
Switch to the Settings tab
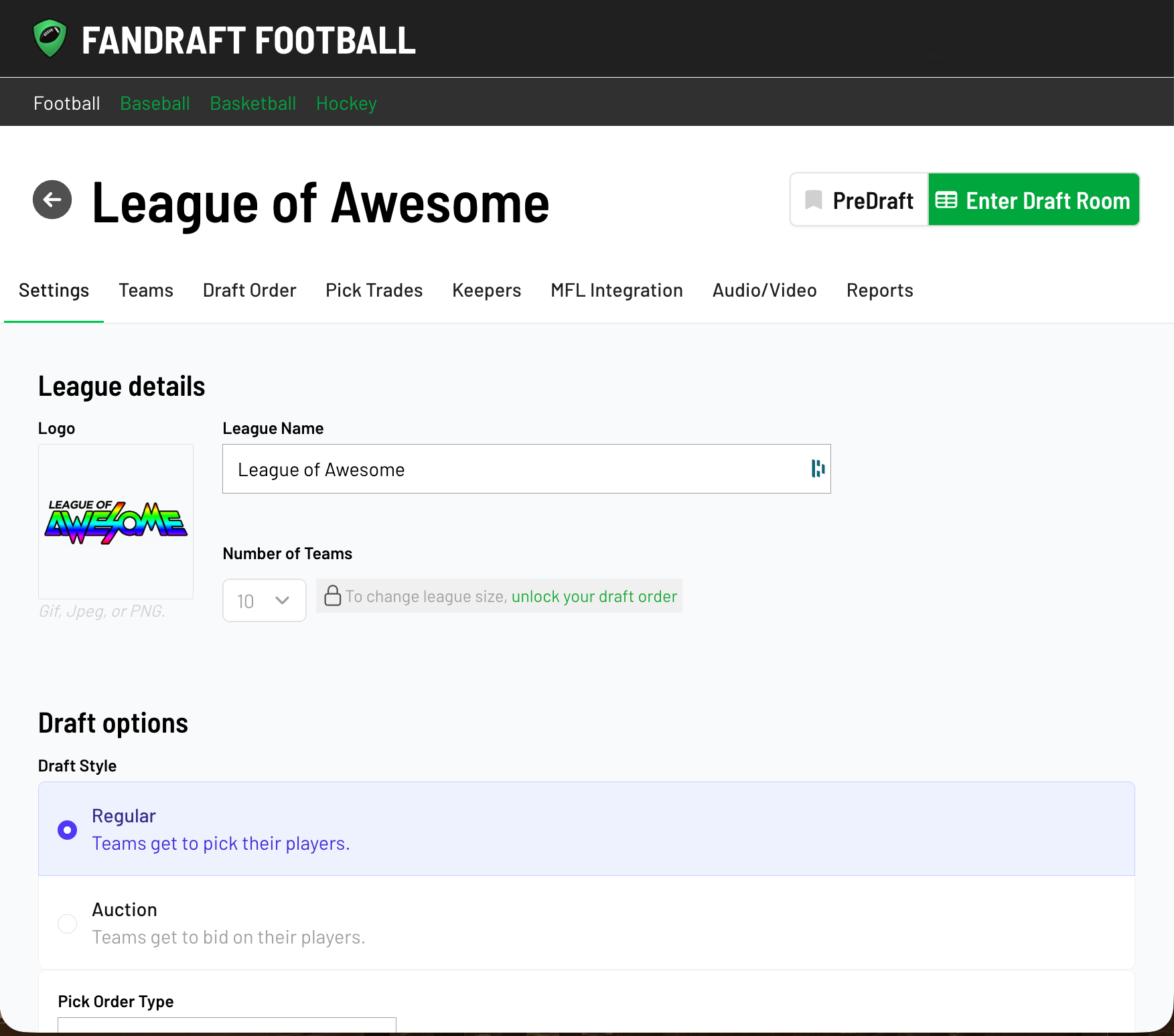(x=54, y=291)
